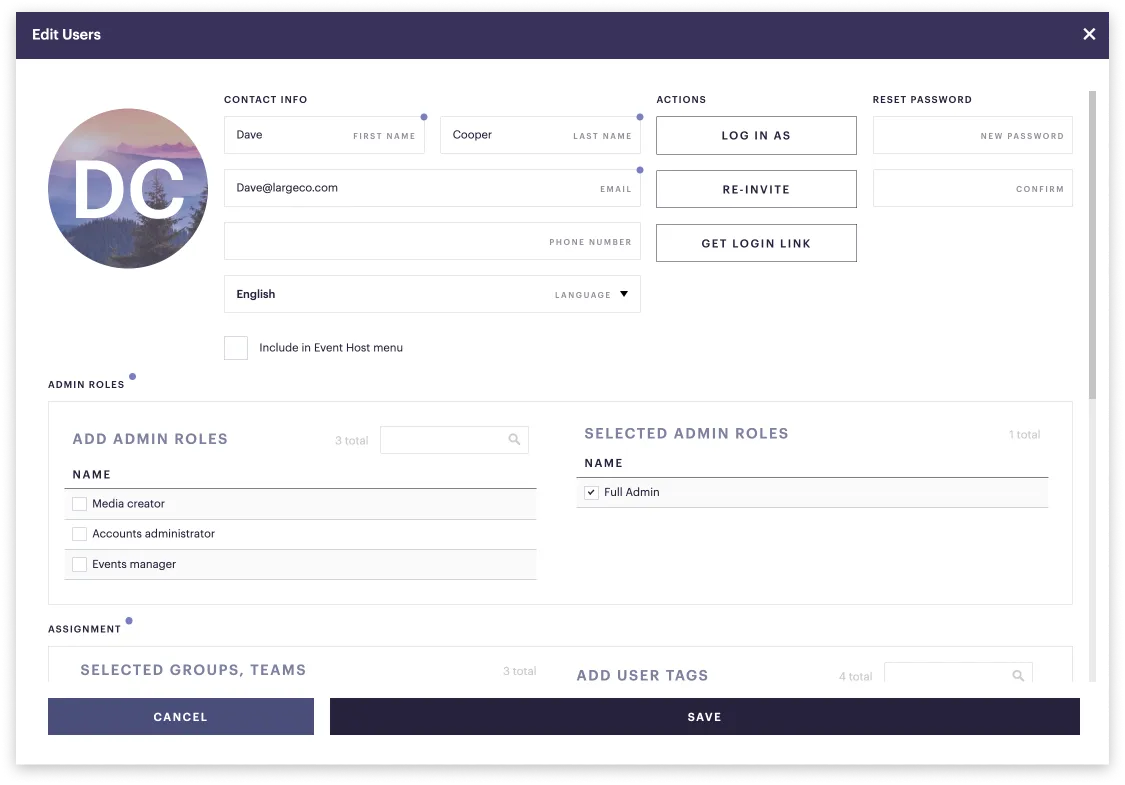Click the DC profile avatar
The width and height of the screenshot is (1125, 785).
pyautogui.click(x=128, y=189)
